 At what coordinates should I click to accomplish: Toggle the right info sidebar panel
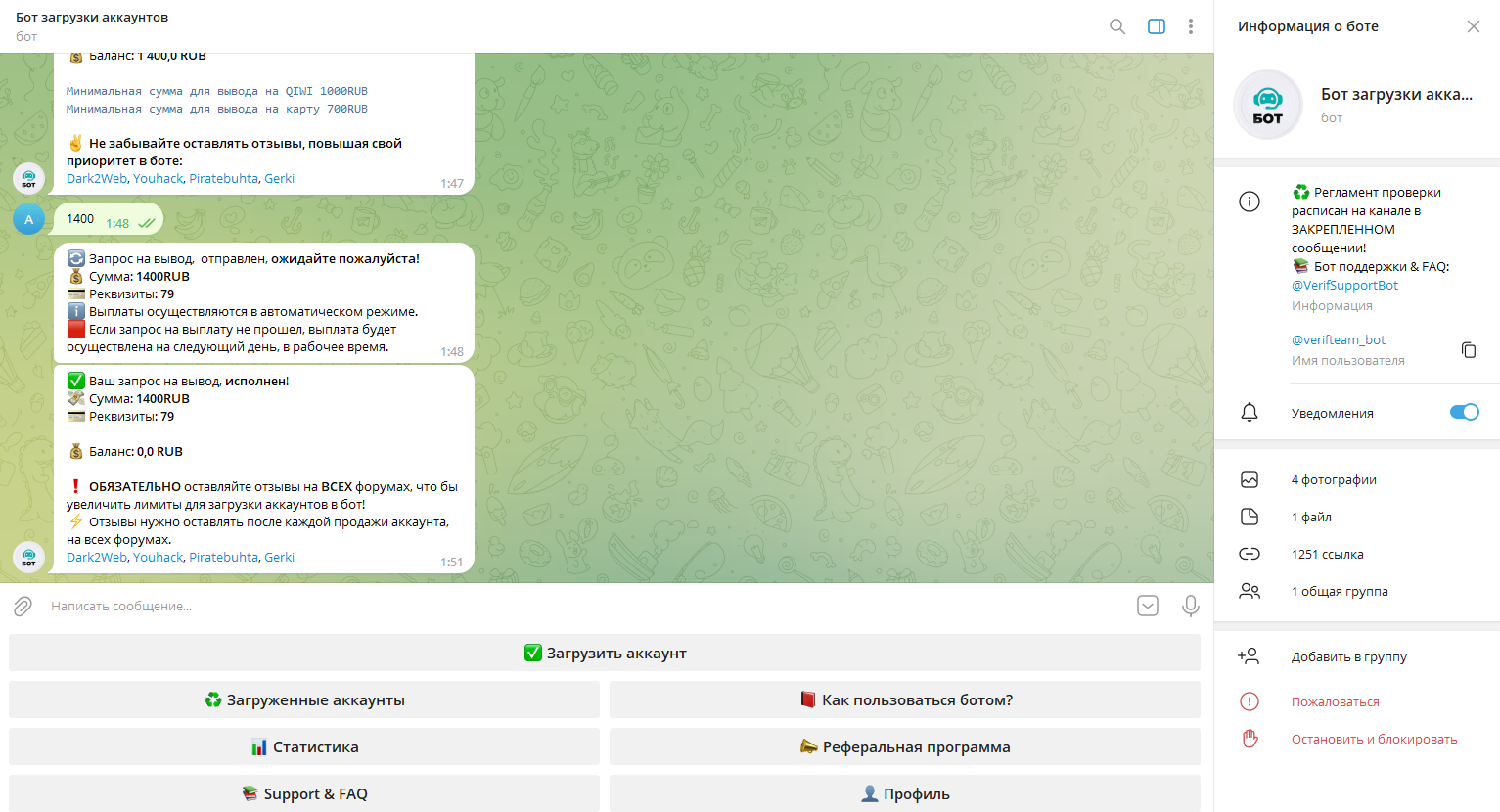point(1156,26)
